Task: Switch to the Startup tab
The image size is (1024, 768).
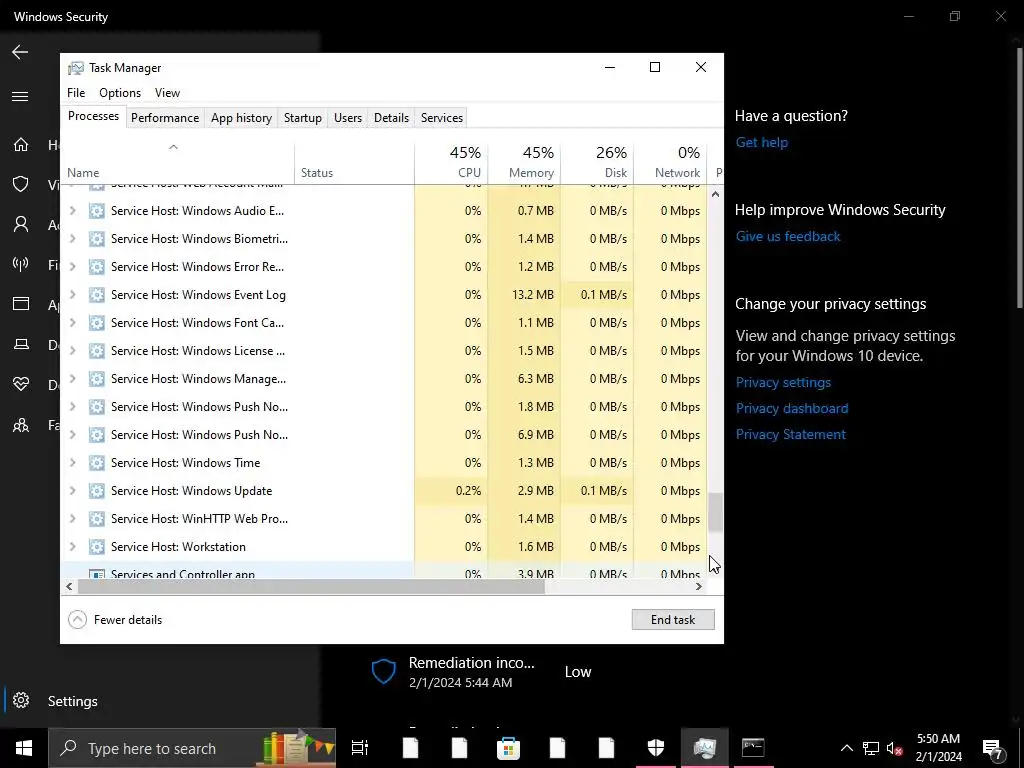Action: [x=302, y=118]
